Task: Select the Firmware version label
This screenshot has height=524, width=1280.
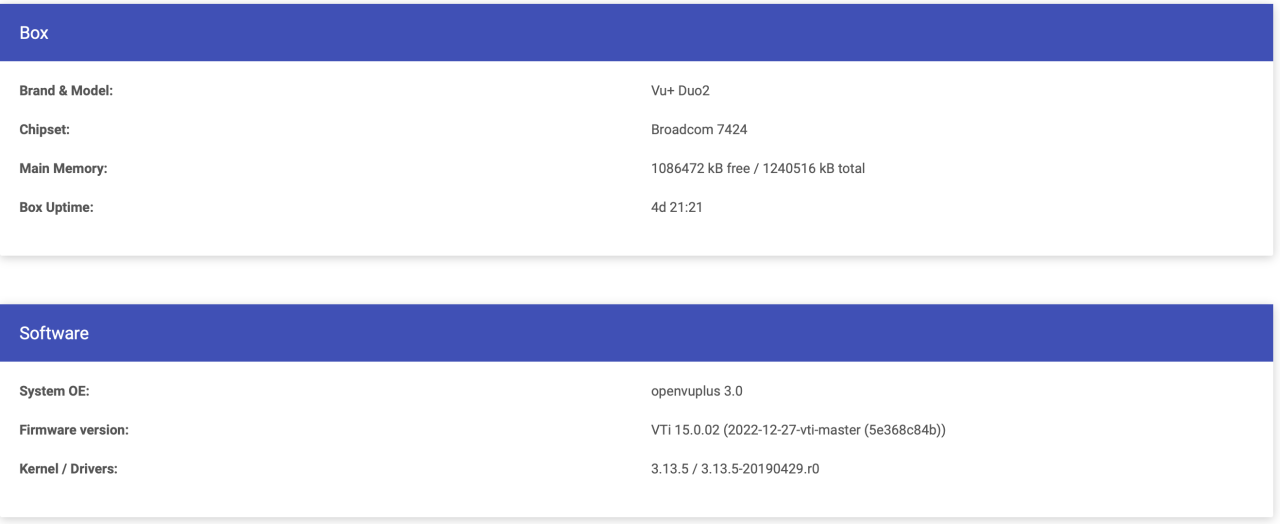Action: tap(74, 430)
